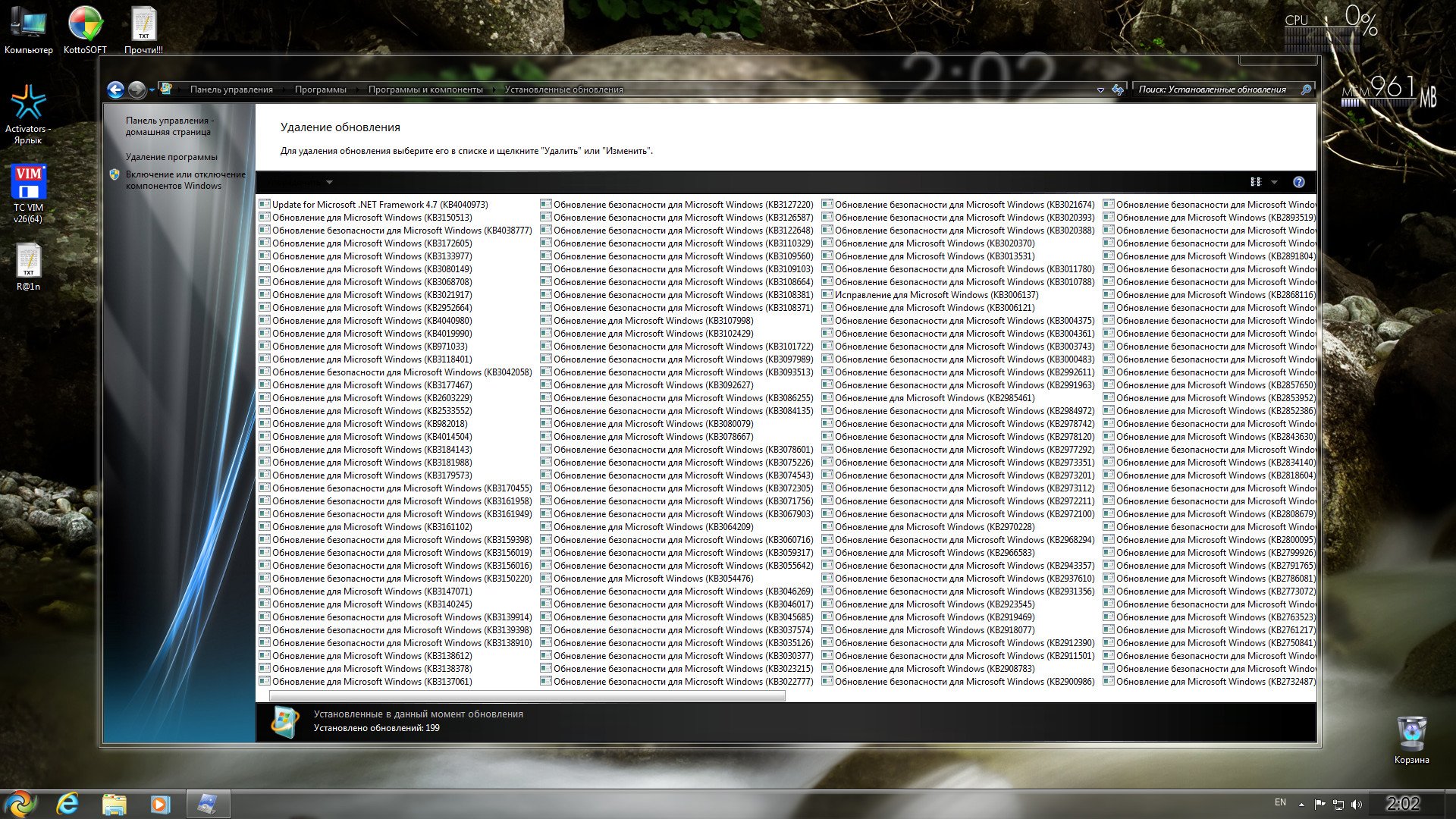Click the EN language indicator
Image resolution: width=1456 pixels, height=819 pixels.
click(x=1280, y=802)
